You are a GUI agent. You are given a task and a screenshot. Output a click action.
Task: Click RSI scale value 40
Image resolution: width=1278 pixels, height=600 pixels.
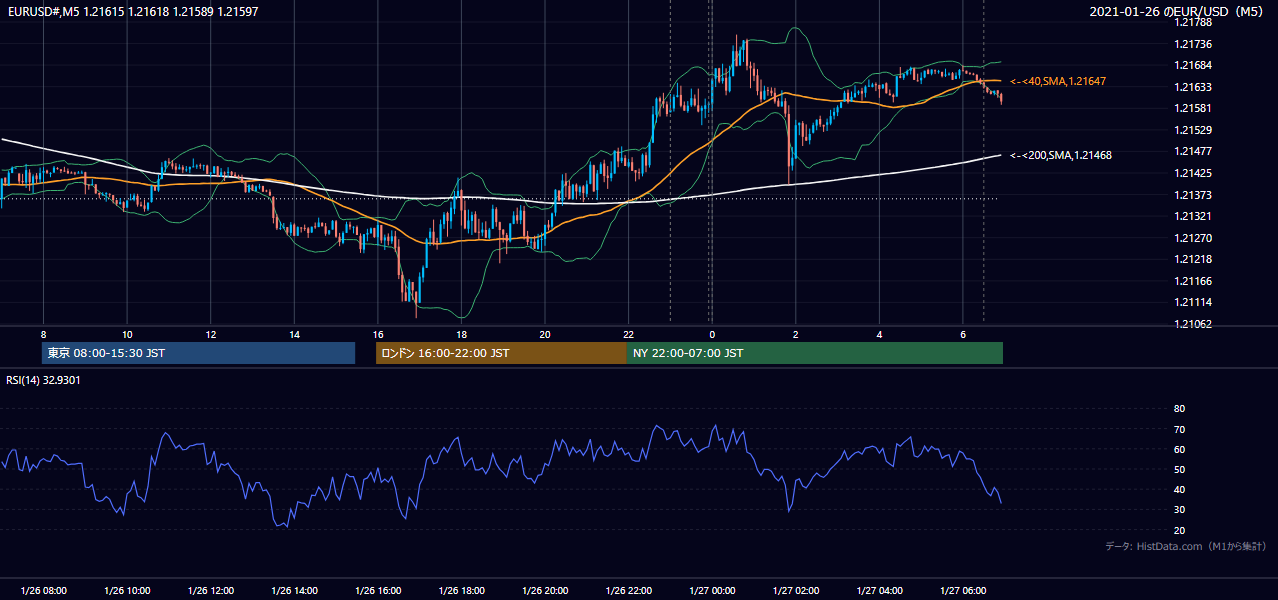1179,490
